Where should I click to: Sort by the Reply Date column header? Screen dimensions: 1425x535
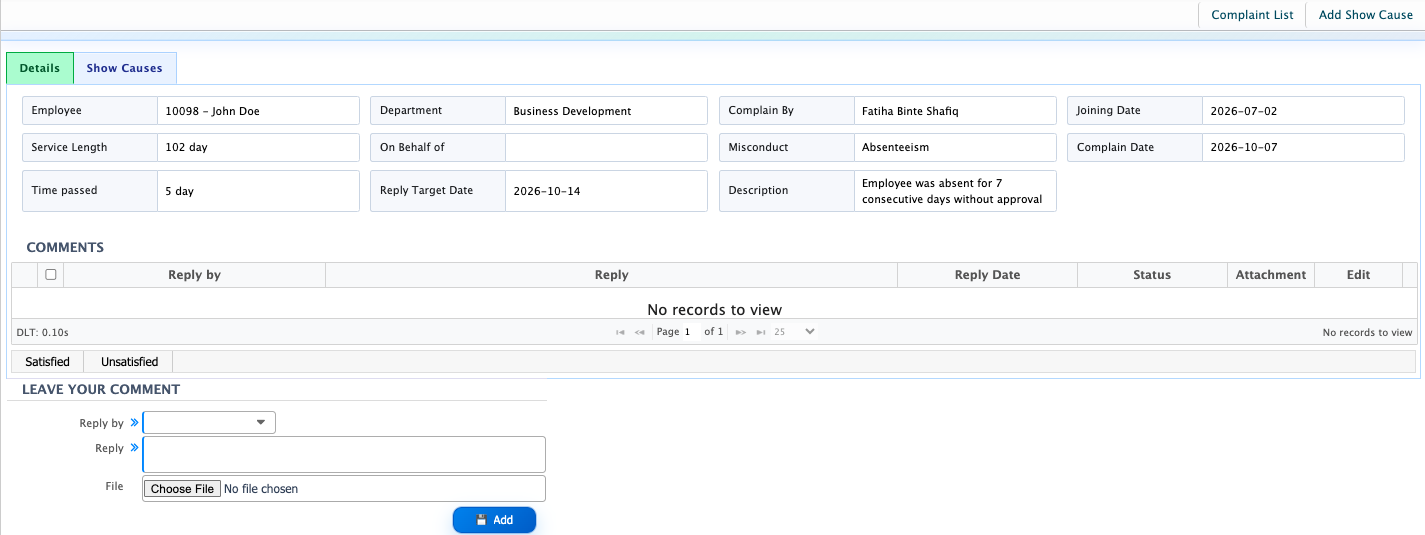point(987,275)
